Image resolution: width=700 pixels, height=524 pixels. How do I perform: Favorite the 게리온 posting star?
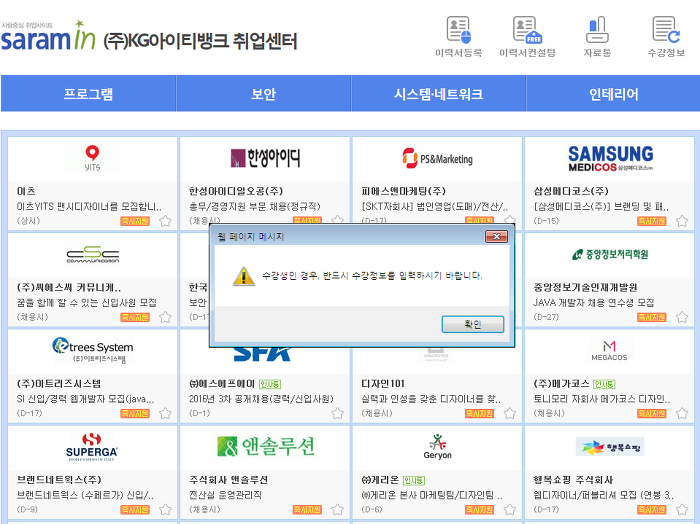(x=510, y=509)
